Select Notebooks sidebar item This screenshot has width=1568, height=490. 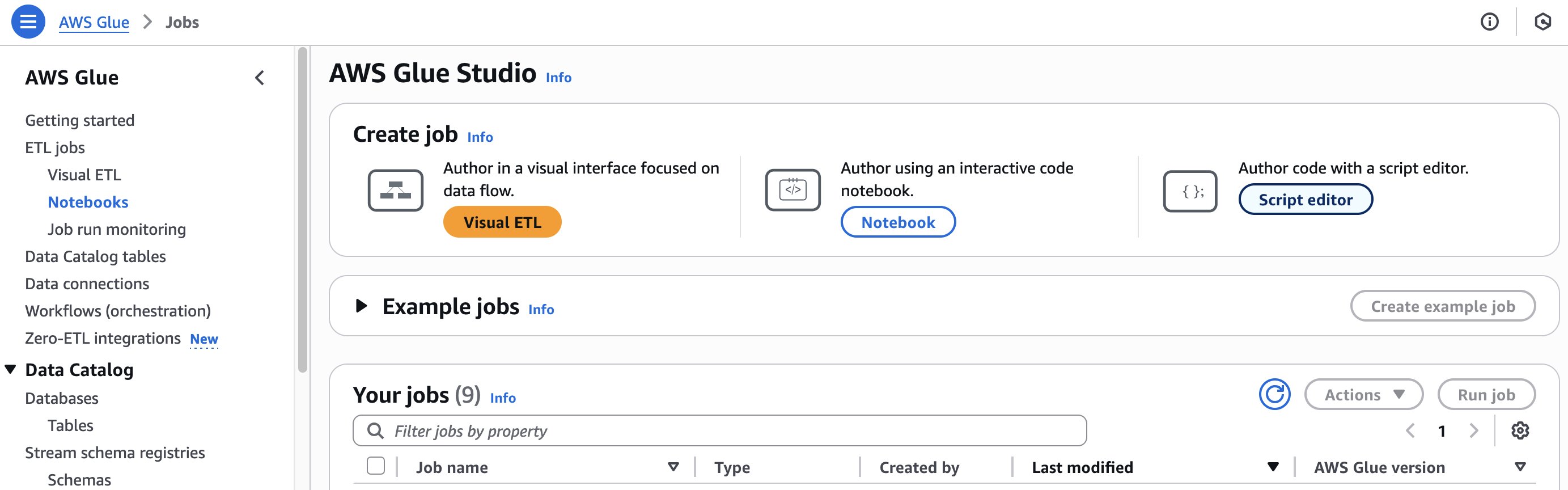pos(88,202)
